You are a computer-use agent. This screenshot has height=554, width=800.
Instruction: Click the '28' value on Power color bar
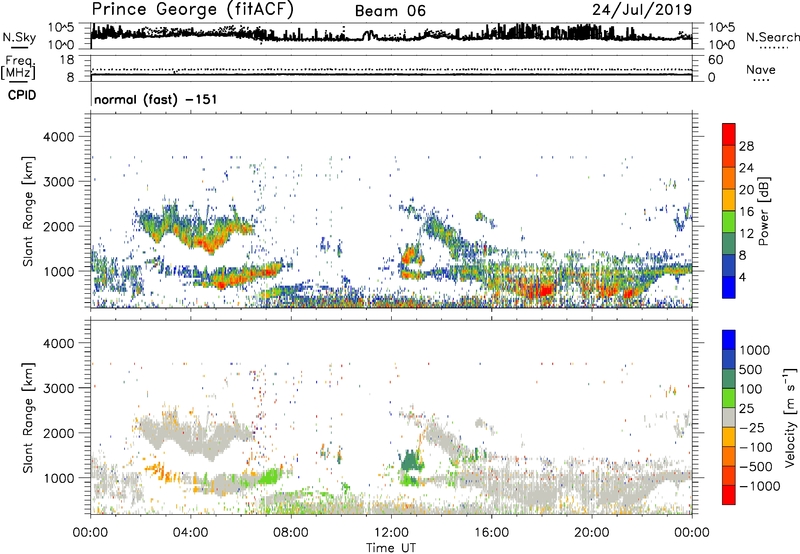coord(746,146)
